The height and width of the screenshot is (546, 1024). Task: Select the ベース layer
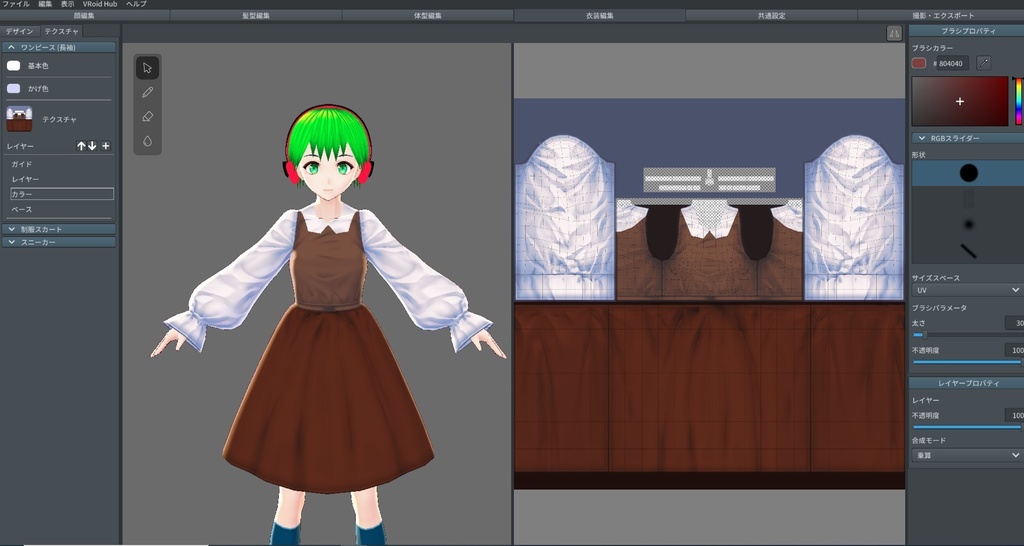tap(62, 209)
